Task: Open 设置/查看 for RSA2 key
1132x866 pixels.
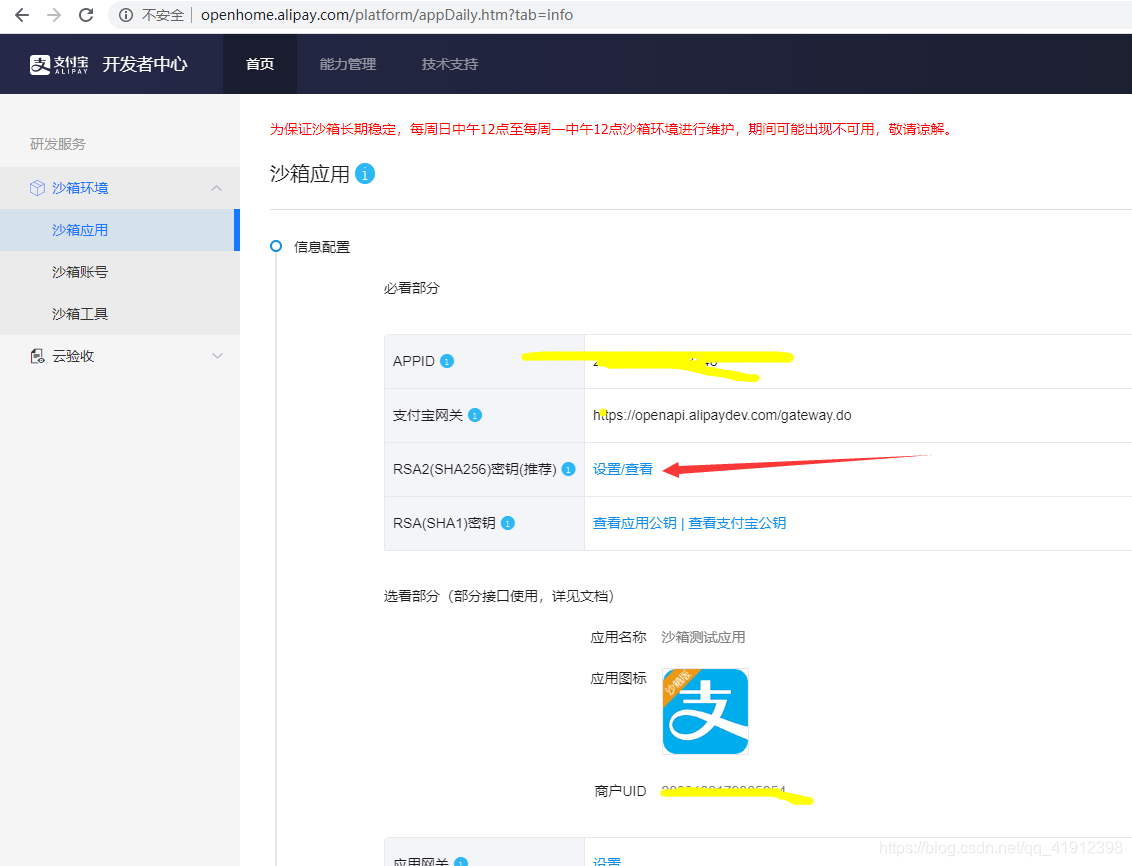Action: tap(622, 469)
